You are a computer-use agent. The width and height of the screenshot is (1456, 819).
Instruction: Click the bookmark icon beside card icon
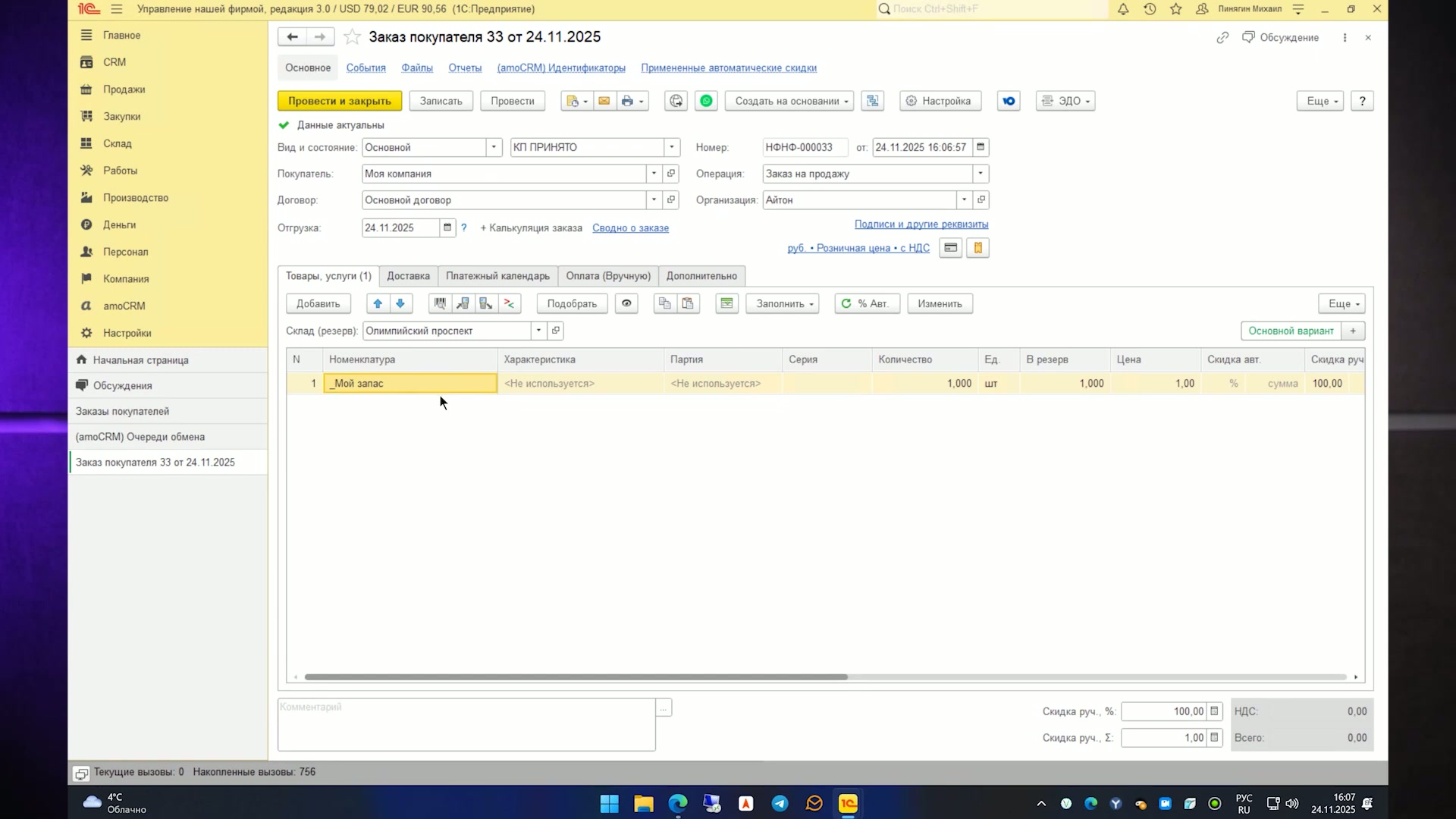coord(977,248)
